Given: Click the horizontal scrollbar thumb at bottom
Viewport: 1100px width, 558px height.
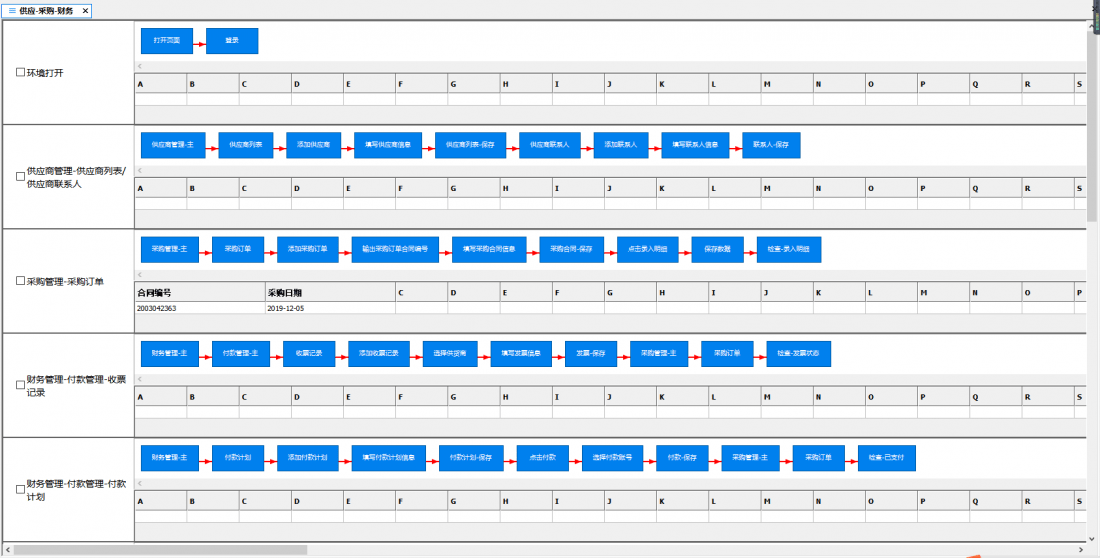Looking at the screenshot, I should (160, 550).
